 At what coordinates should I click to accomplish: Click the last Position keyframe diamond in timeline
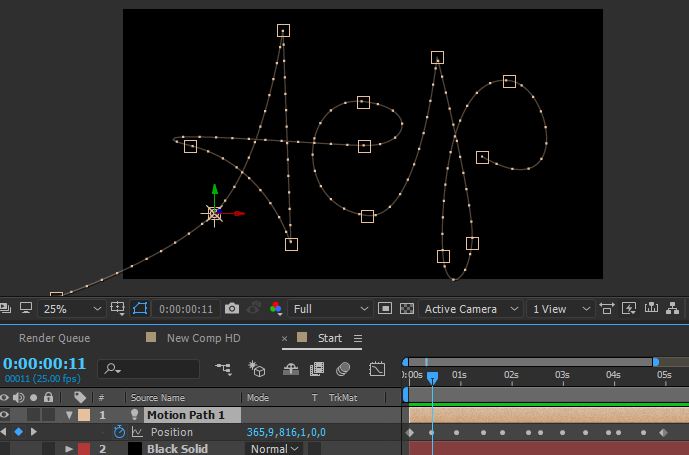(x=663, y=433)
